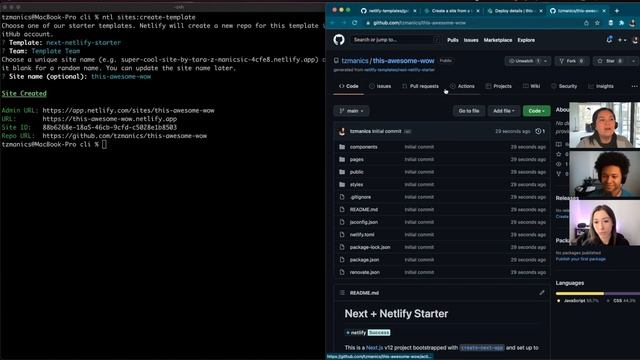Open package-lock.json file
Viewport: 640px width, 360px height.
[370, 247]
